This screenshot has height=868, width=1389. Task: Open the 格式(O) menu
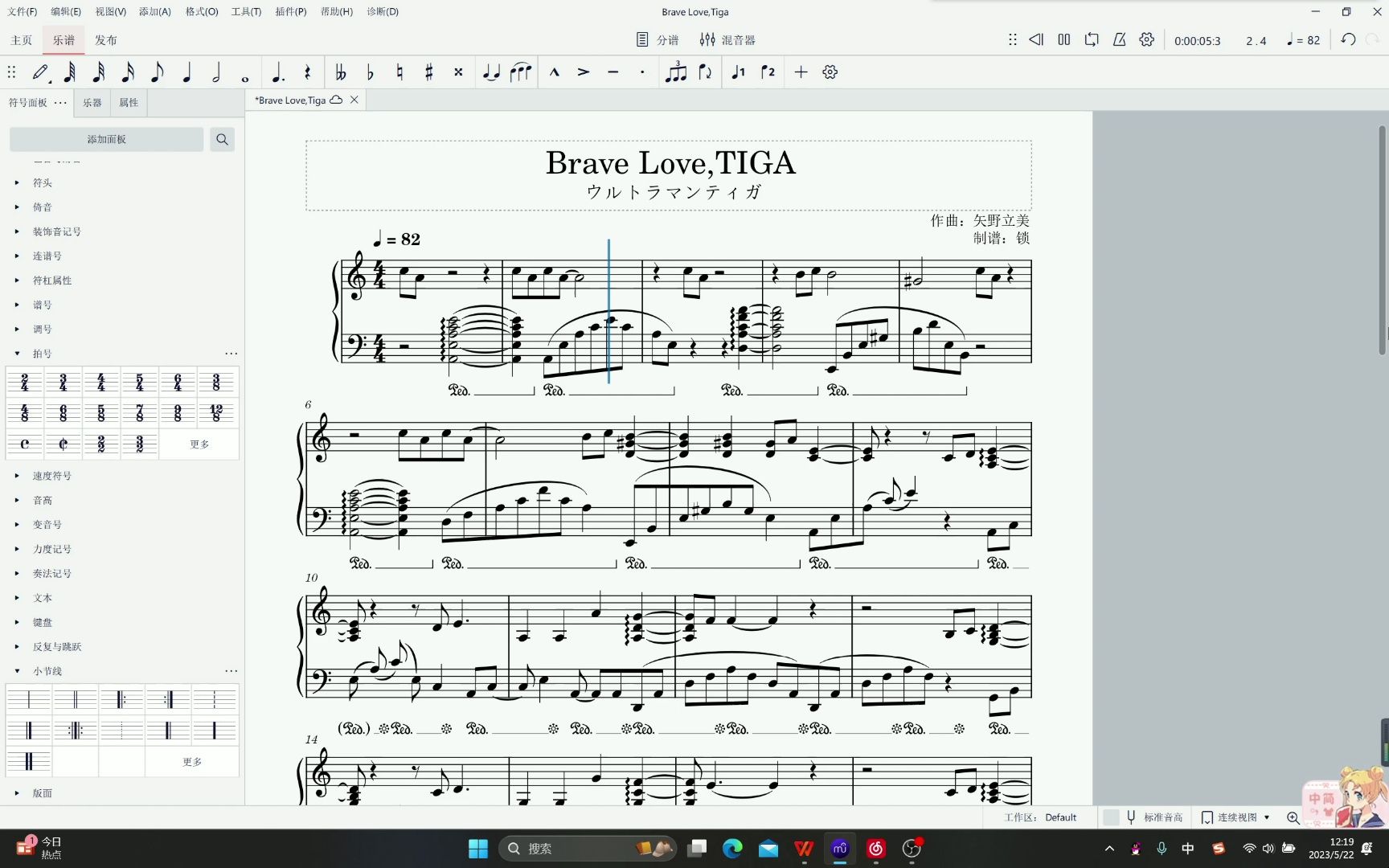coord(202,11)
